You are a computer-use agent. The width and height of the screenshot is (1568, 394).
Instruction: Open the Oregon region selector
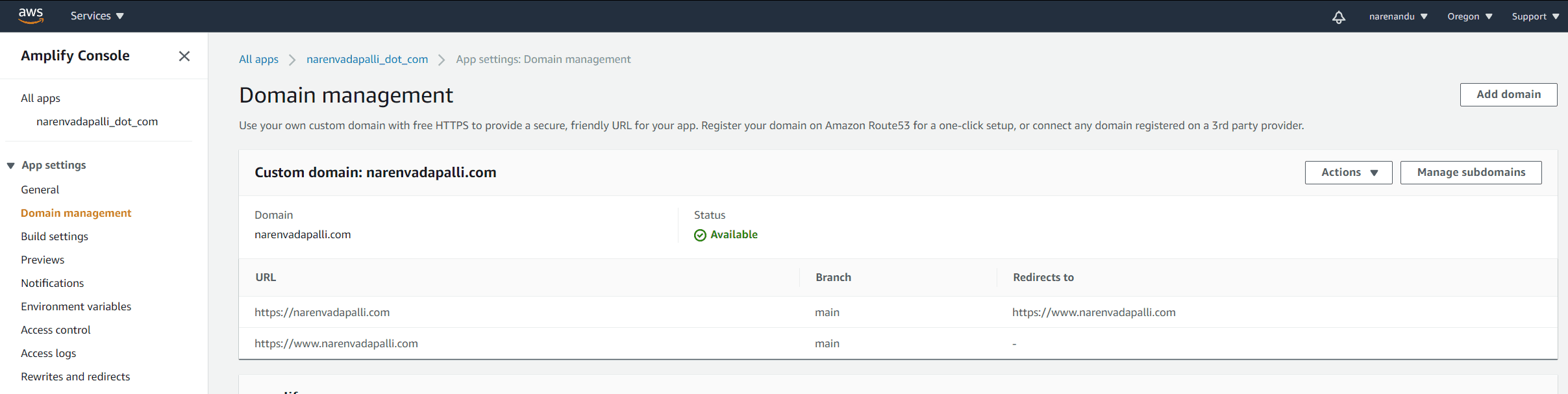pos(1470,17)
